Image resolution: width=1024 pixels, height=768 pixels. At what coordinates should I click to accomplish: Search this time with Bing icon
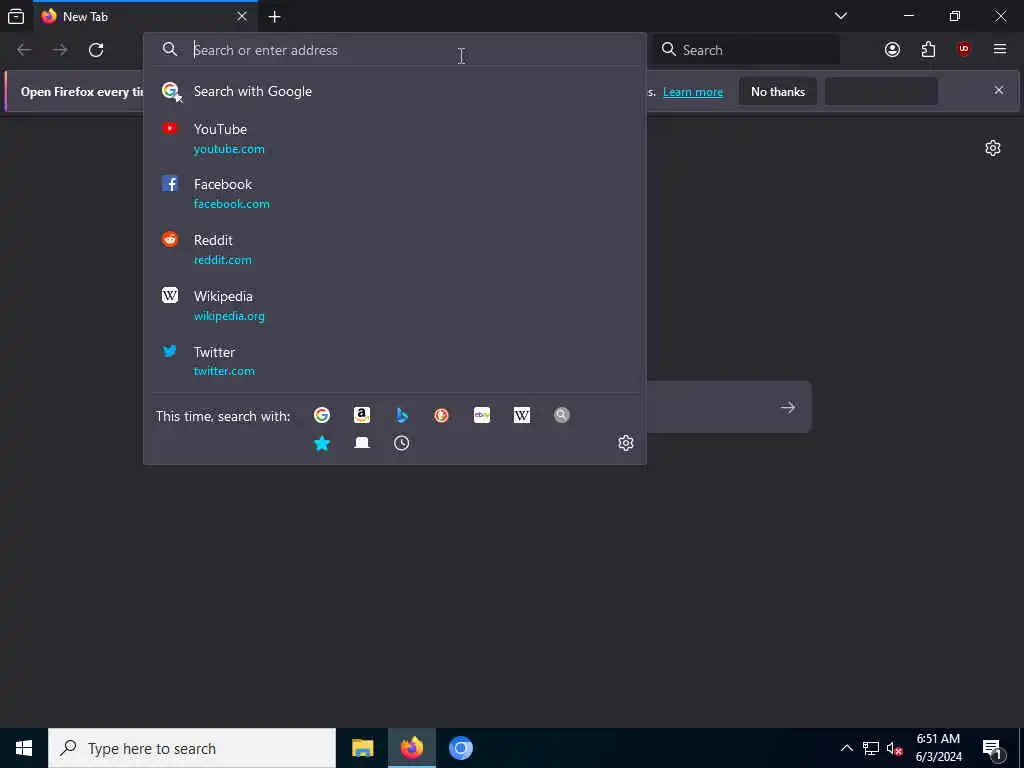click(x=402, y=415)
